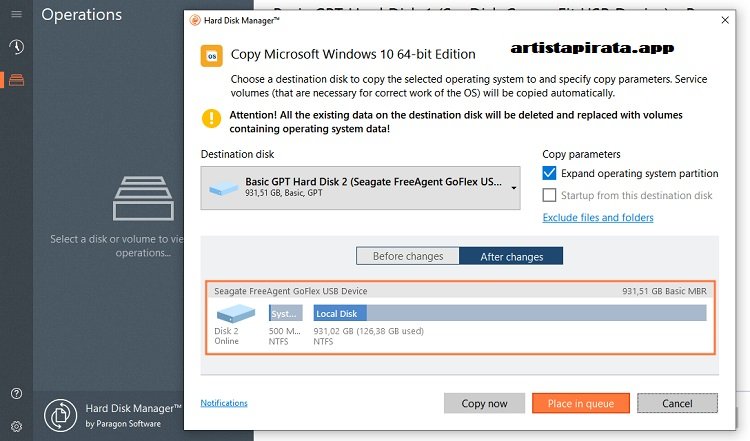Open the hamburger menu in sidebar
Viewport: 750px width, 441px height.
coord(16,14)
